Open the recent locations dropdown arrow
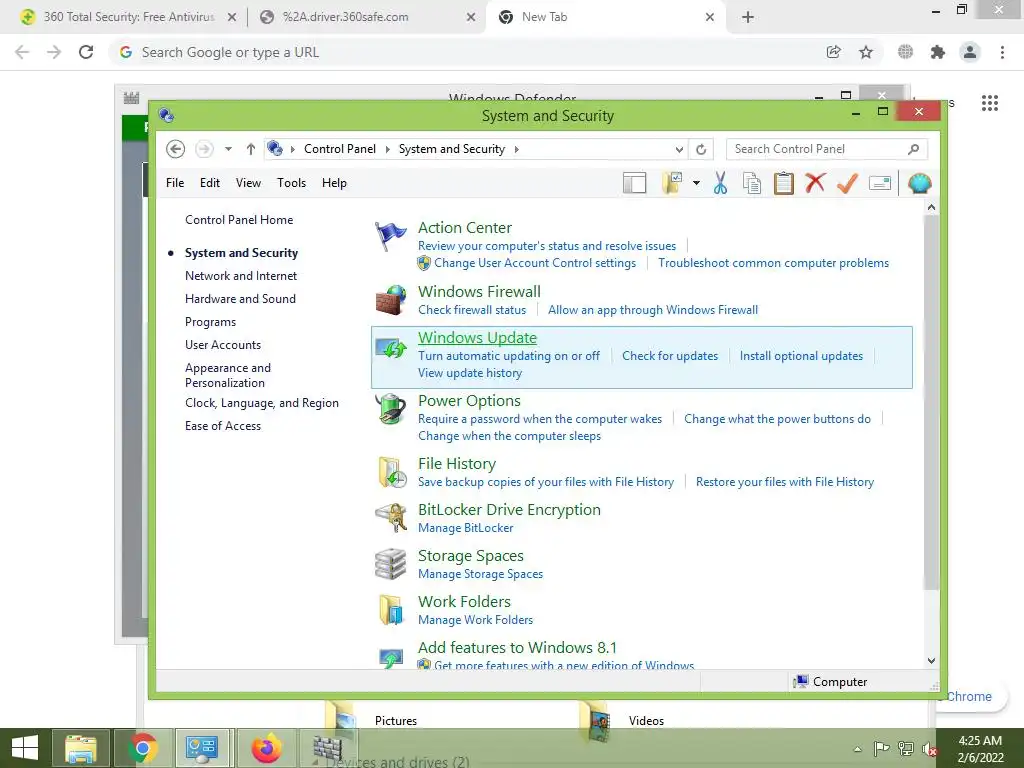 pos(228,149)
